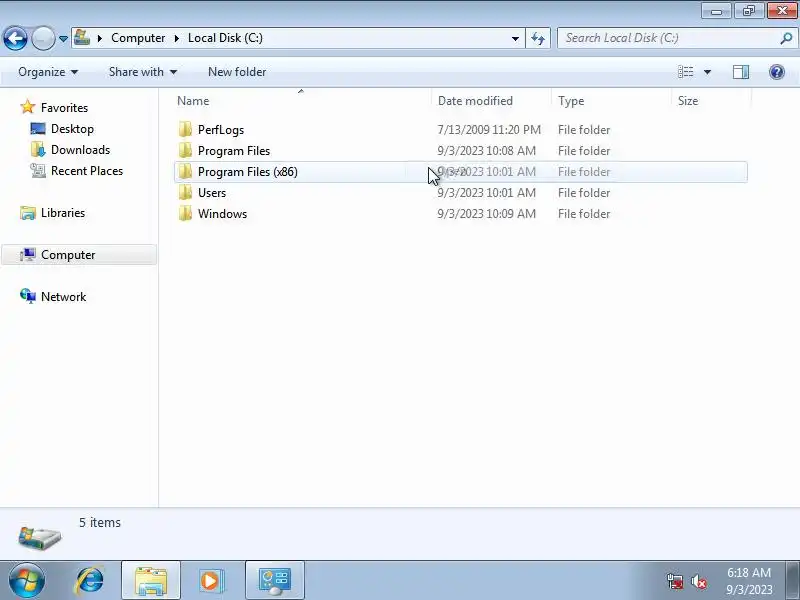Screen dimensions: 800x600
Task: Select the PerfLogs folder icon
Action: coord(185,130)
